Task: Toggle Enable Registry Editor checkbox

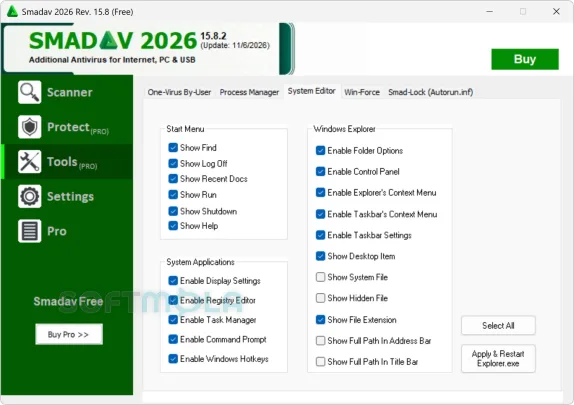Action: [173, 300]
